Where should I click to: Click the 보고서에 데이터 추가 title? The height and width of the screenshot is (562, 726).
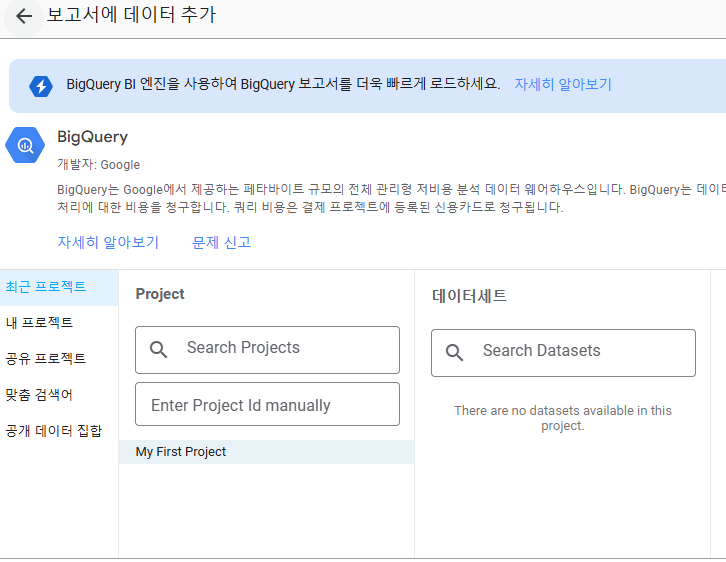point(131,15)
